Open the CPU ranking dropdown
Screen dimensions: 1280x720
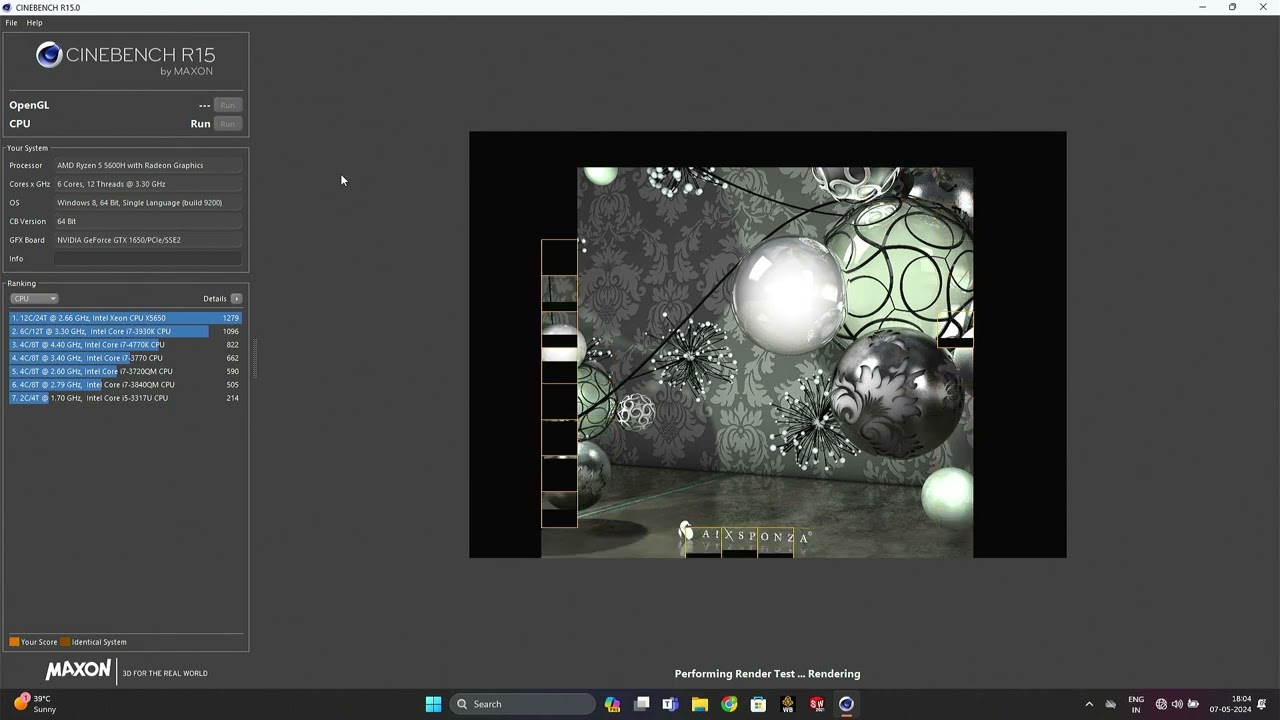point(34,298)
